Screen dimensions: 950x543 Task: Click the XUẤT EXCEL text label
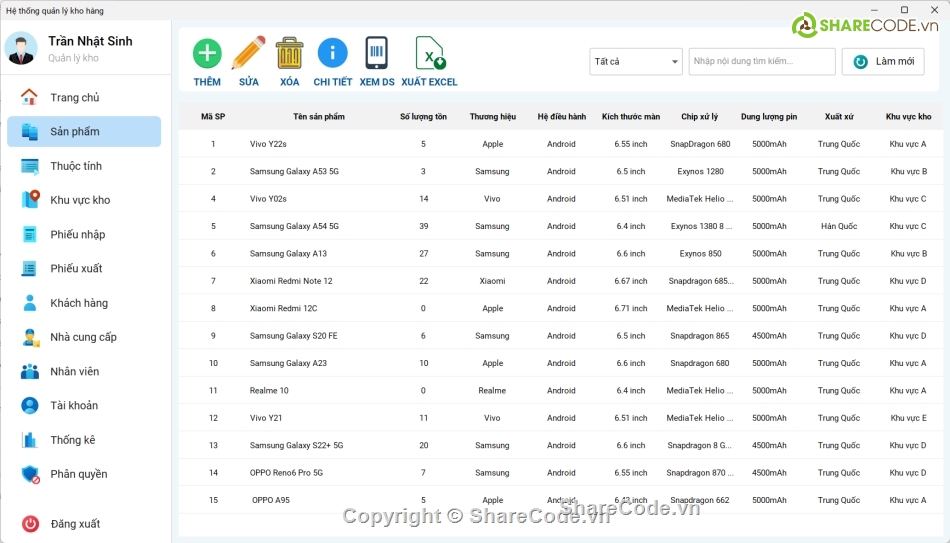[429, 82]
